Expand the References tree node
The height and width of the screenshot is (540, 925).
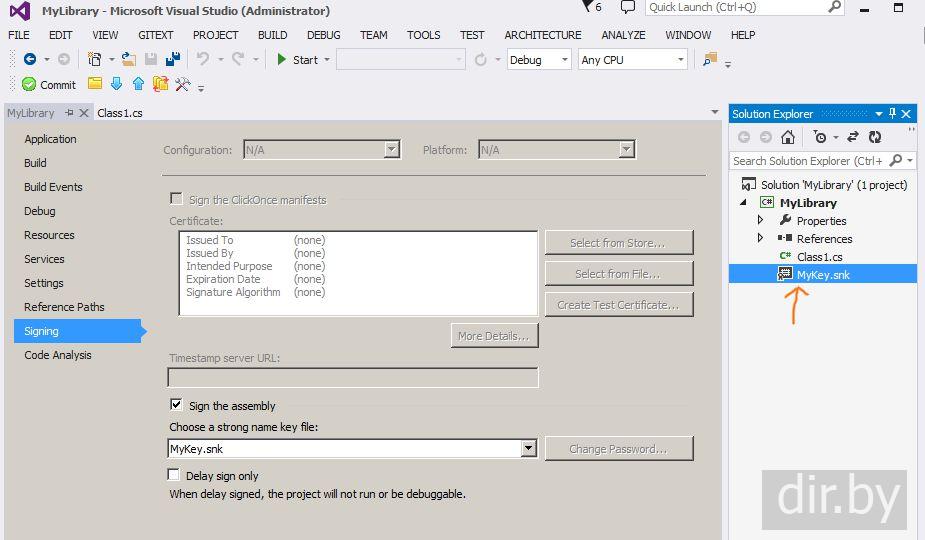point(760,238)
